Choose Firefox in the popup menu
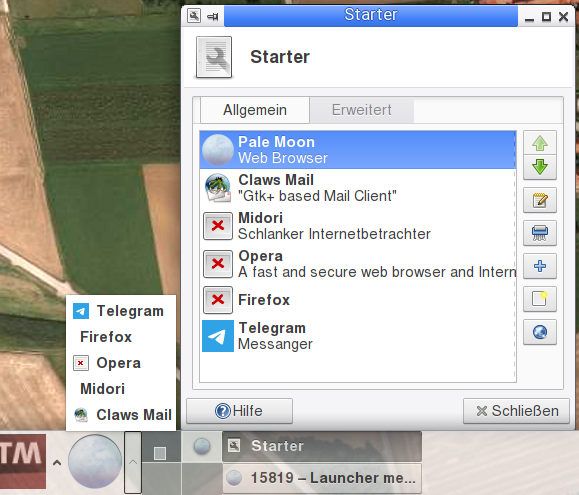 click(x=121, y=337)
